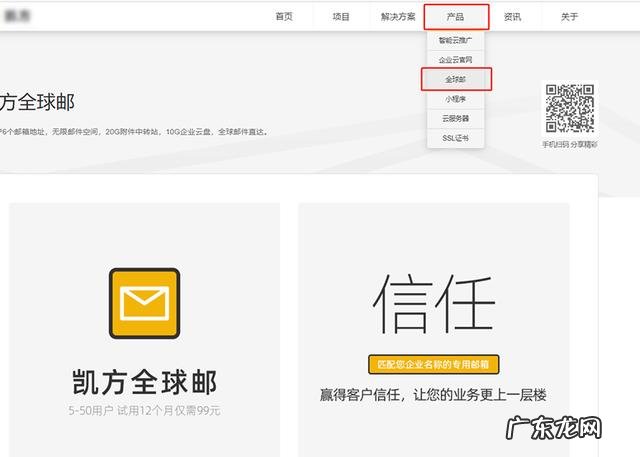The width and height of the screenshot is (640, 457).
Task: Open the 解决方案 nav item
Action: coord(398,17)
